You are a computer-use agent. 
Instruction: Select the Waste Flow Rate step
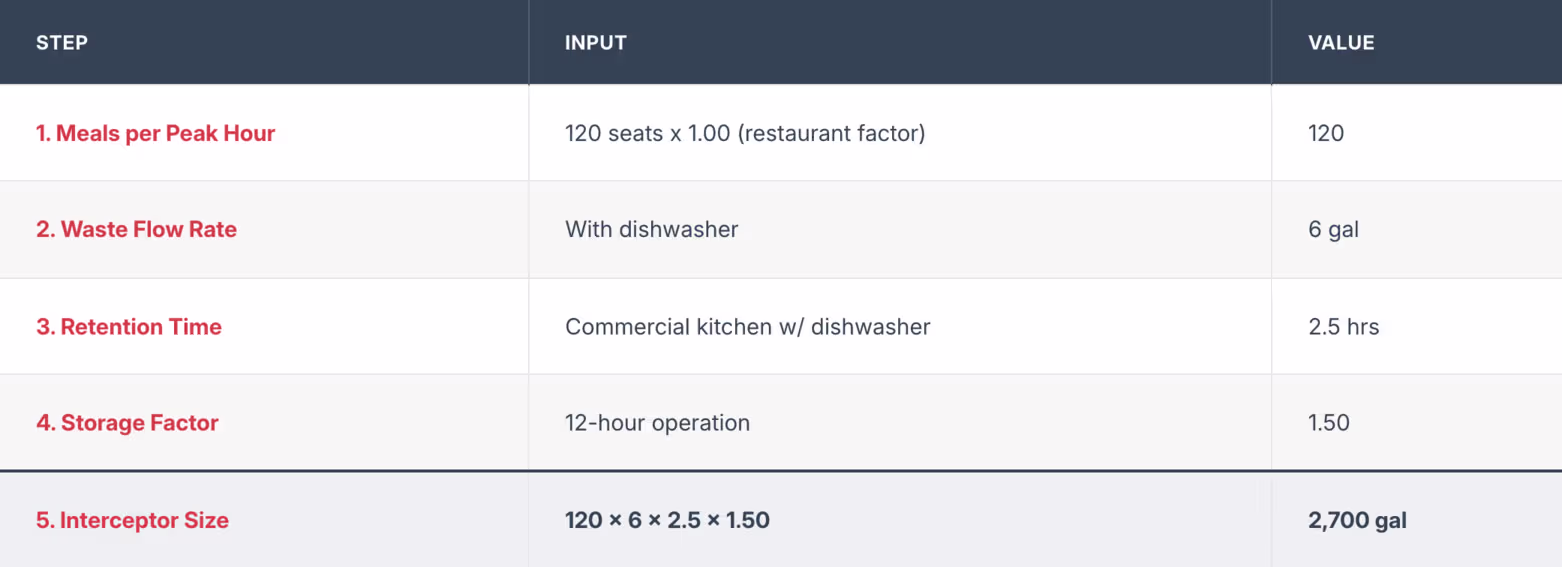(x=137, y=229)
